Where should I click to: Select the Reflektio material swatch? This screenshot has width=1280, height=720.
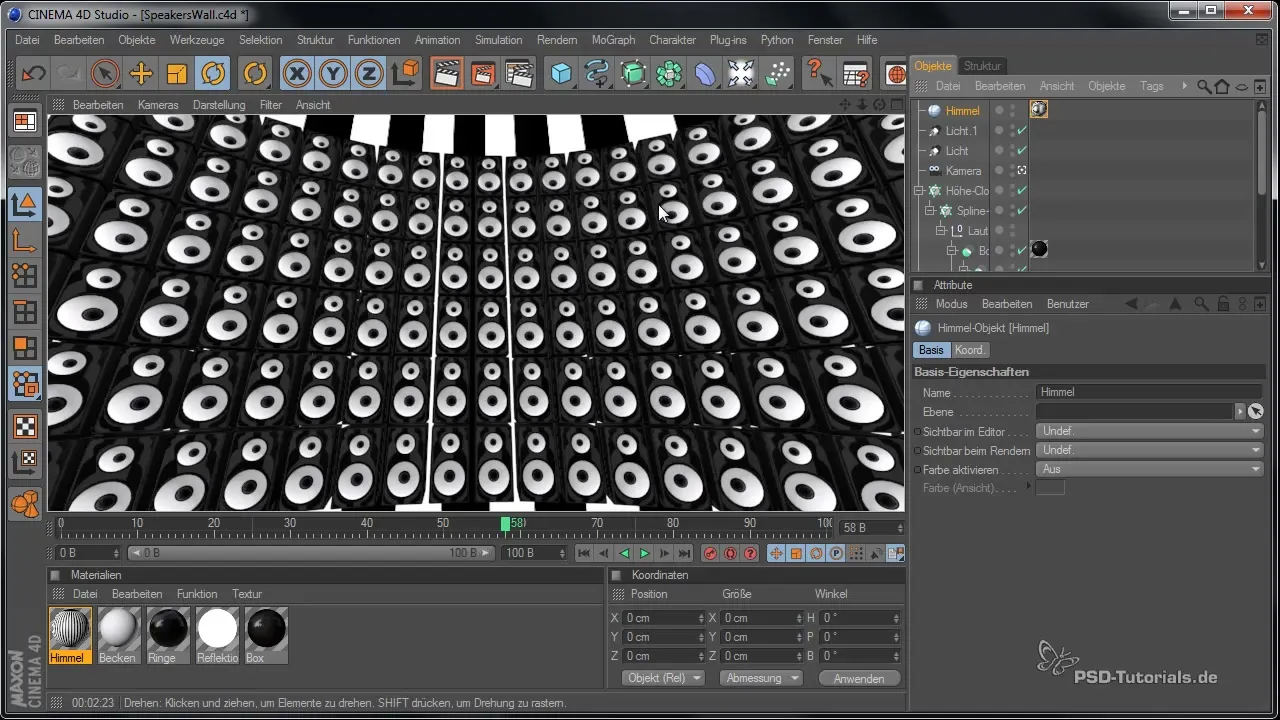click(217, 636)
